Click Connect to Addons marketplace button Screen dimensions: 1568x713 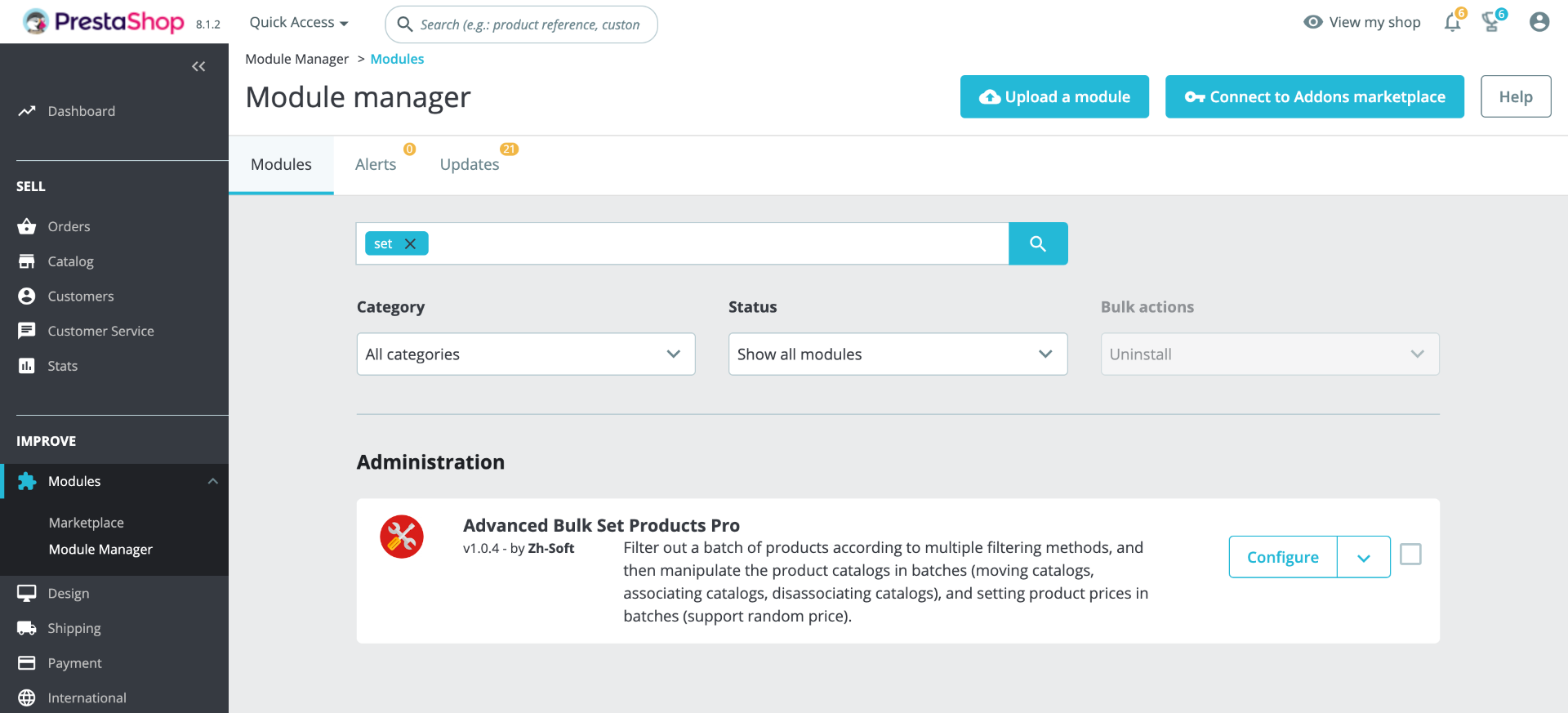[x=1314, y=96]
